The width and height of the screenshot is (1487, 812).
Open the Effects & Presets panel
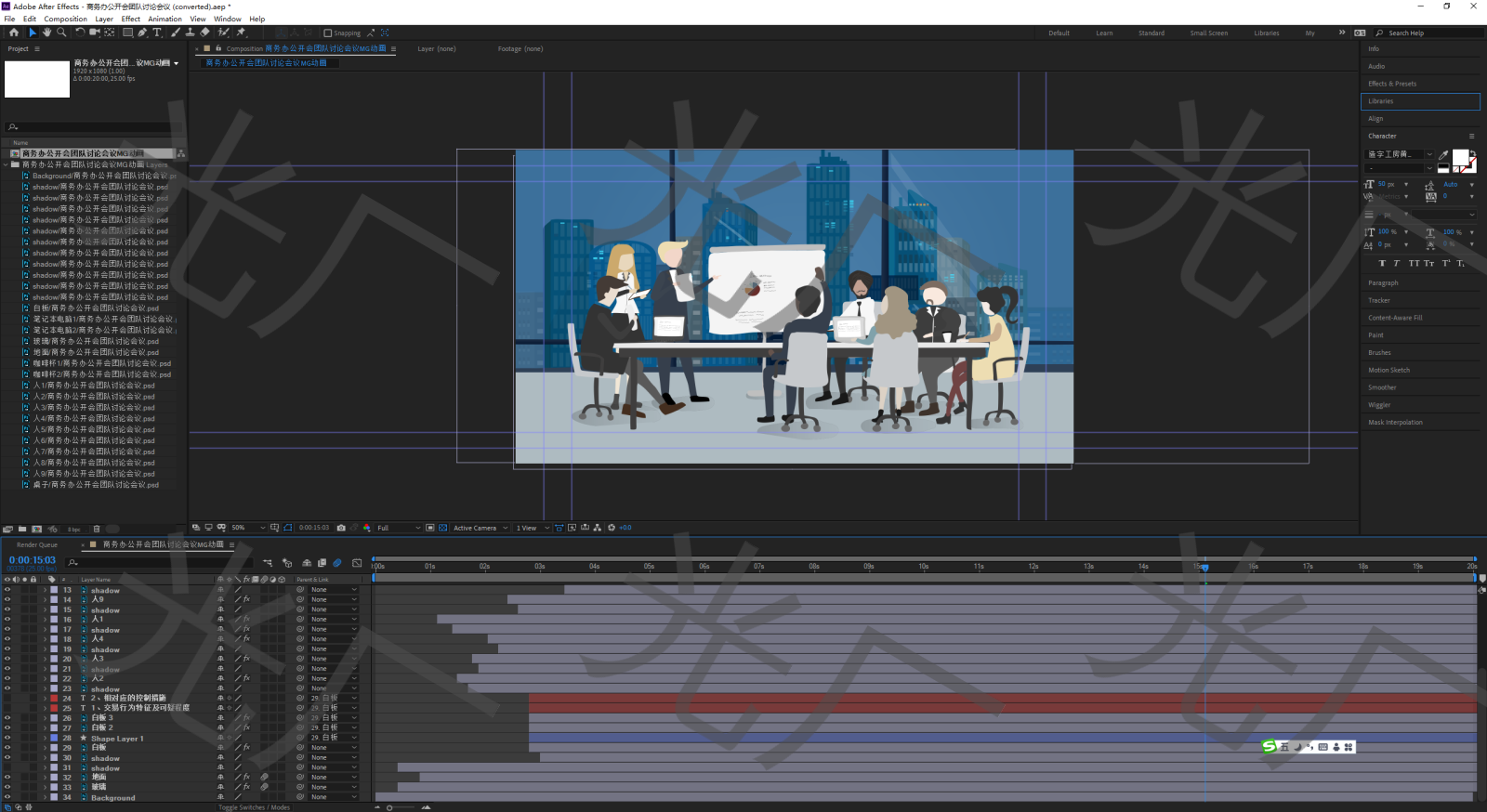click(x=1392, y=84)
